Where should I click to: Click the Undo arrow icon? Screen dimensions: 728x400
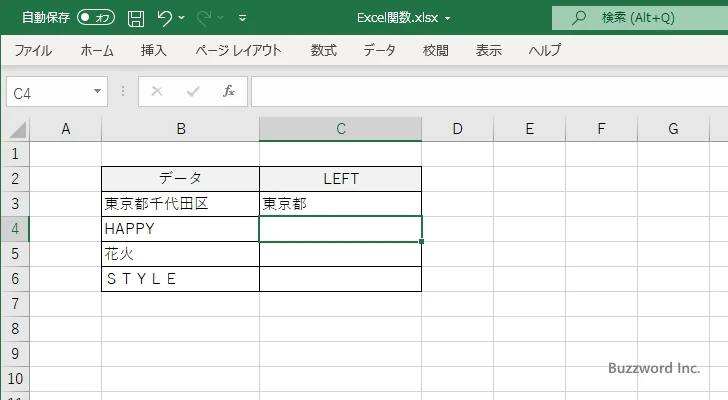(x=164, y=18)
